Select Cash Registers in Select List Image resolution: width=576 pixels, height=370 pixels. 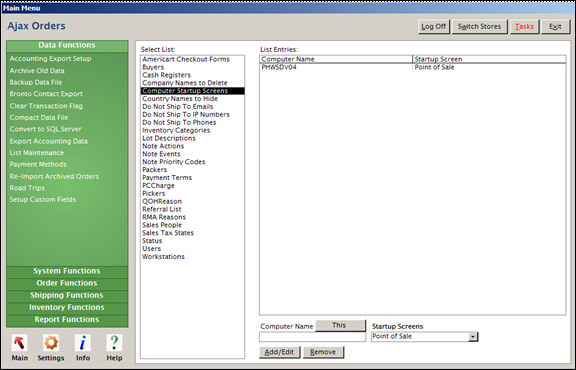coord(167,75)
